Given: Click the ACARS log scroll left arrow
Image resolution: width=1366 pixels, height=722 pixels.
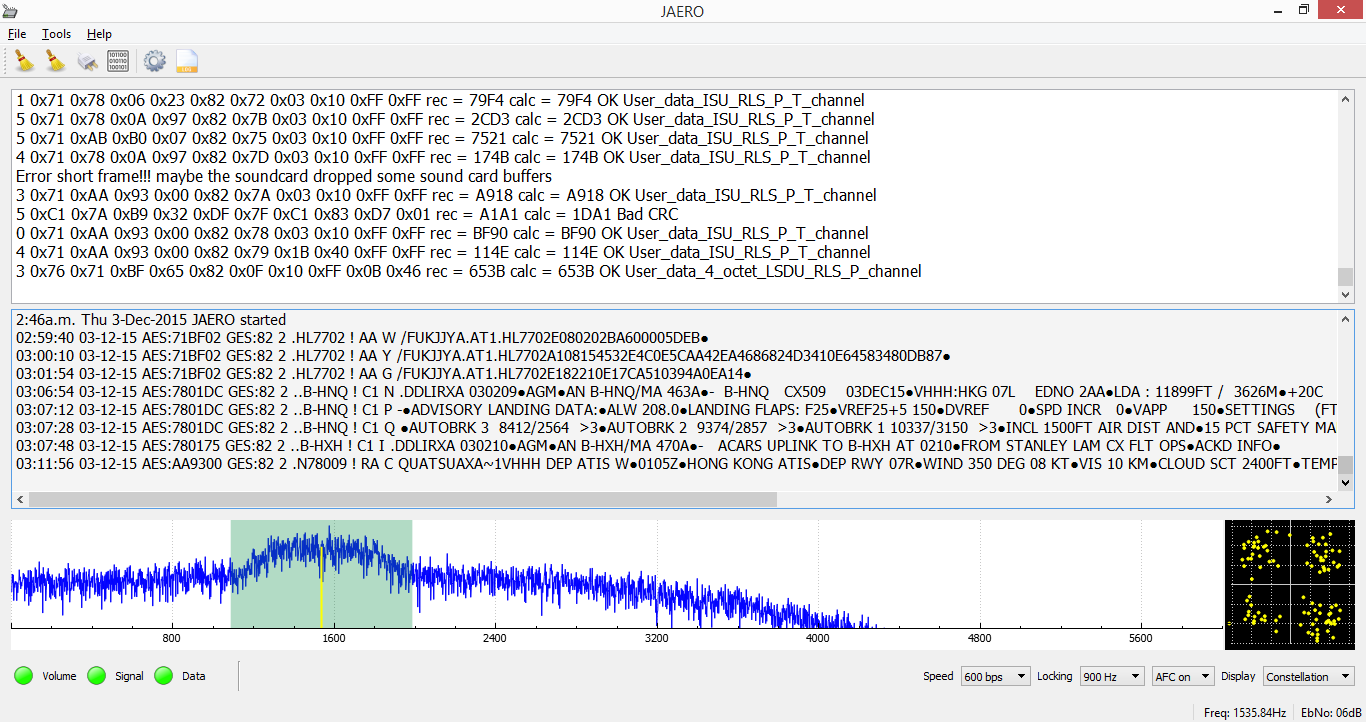Looking at the screenshot, I should pyautogui.click(x=20, y=499).
